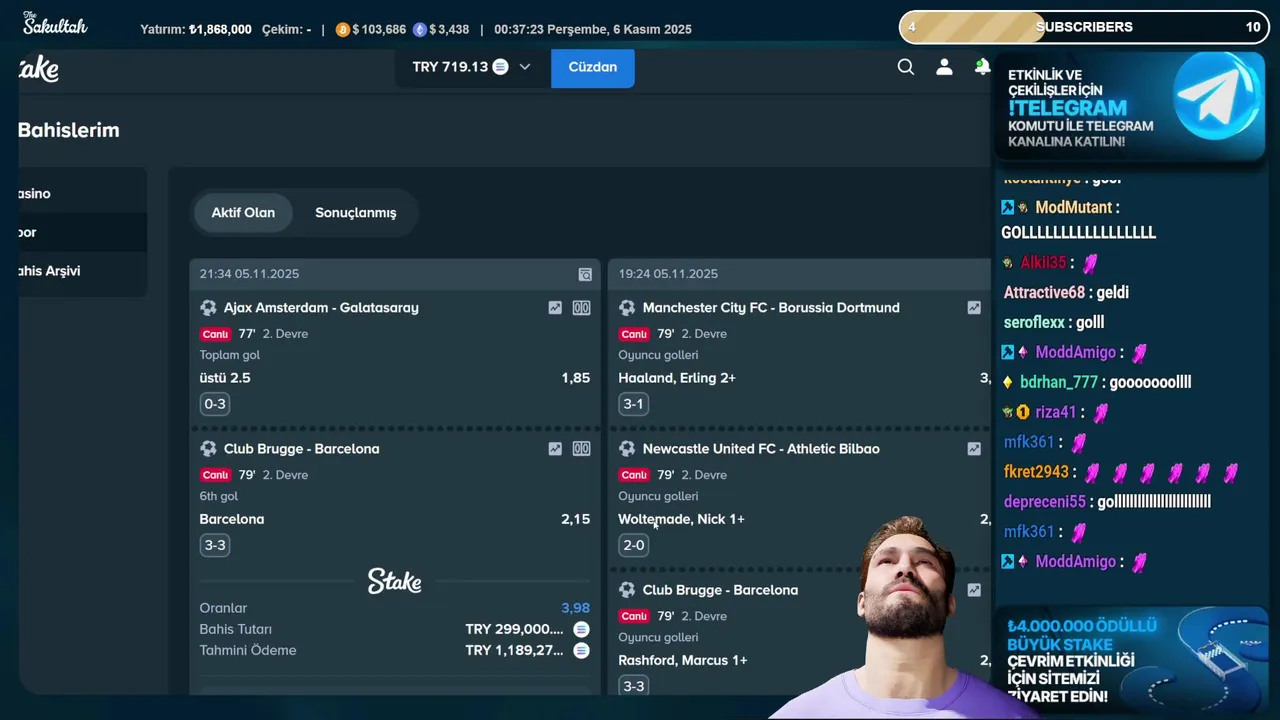The width and height of the screenshot is (1280, 720).
Task: Click the 0-3 score badge under üstü 2.5
Action: pyautogui.click(x=215, y=404)
